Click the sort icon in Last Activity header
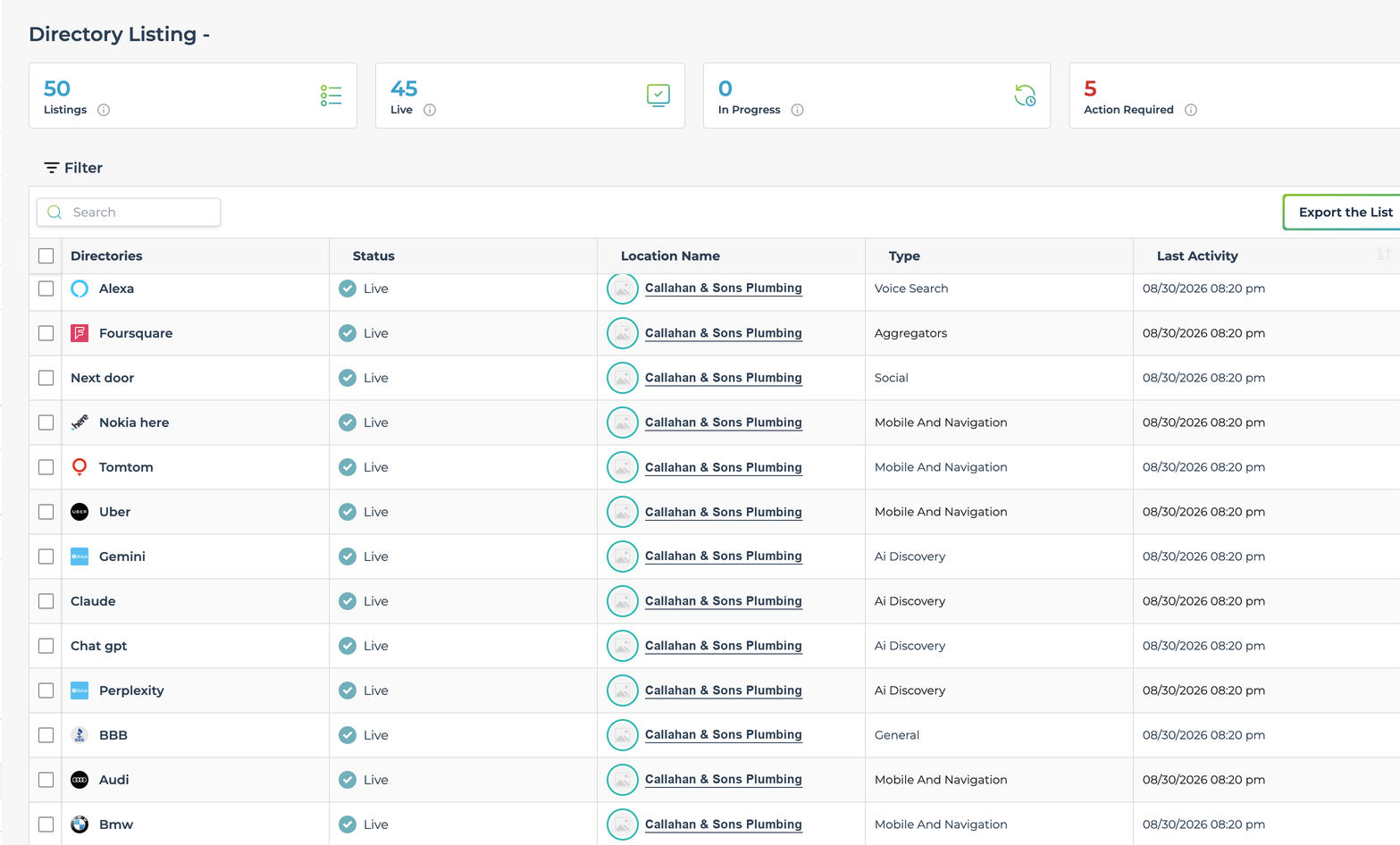This screenshot has width=1400, height=845. [x=1384, y=255]
